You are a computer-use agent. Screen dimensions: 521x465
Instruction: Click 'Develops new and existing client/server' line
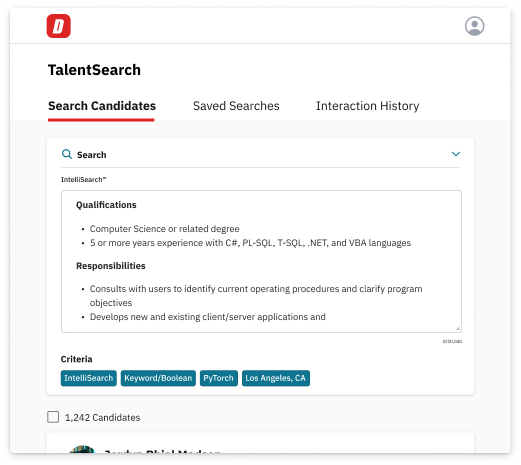[207, 317]
